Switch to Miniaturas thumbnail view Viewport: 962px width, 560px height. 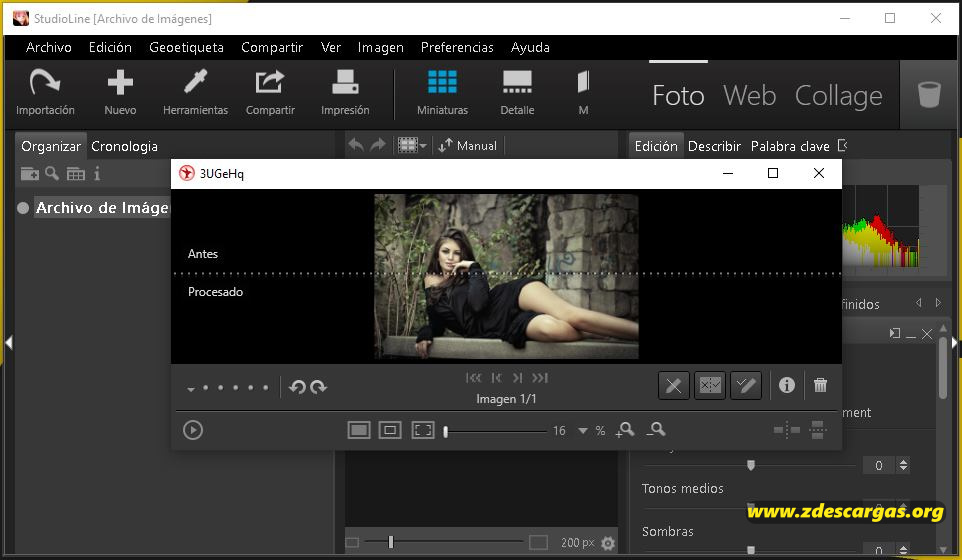click(442, 82)
